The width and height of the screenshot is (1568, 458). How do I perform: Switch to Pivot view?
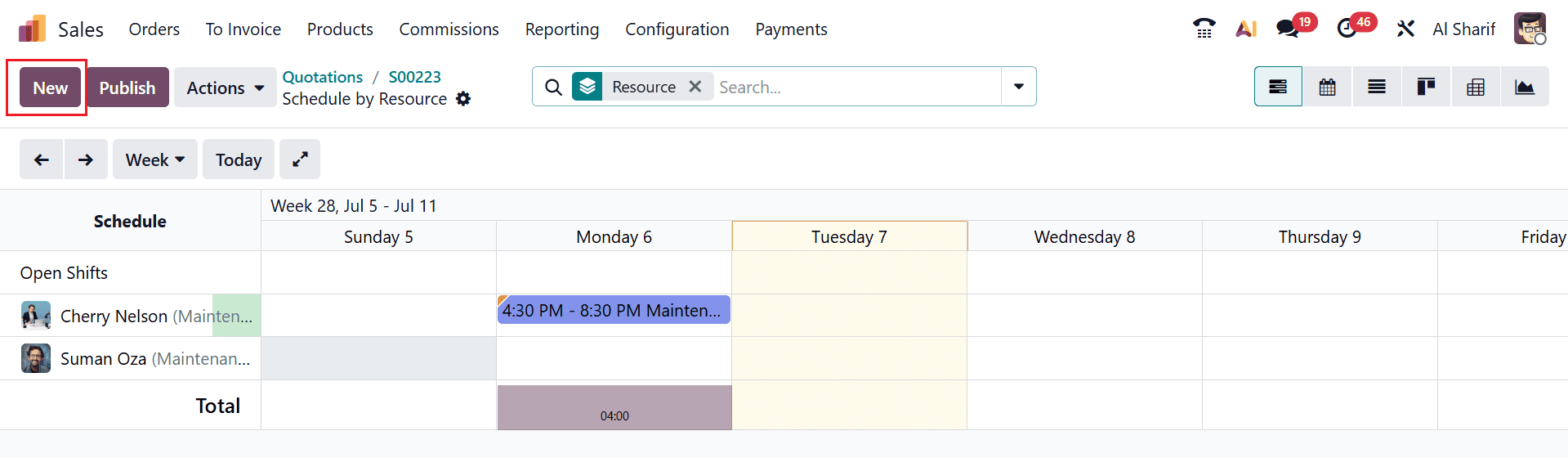(x=1476, y=87)
